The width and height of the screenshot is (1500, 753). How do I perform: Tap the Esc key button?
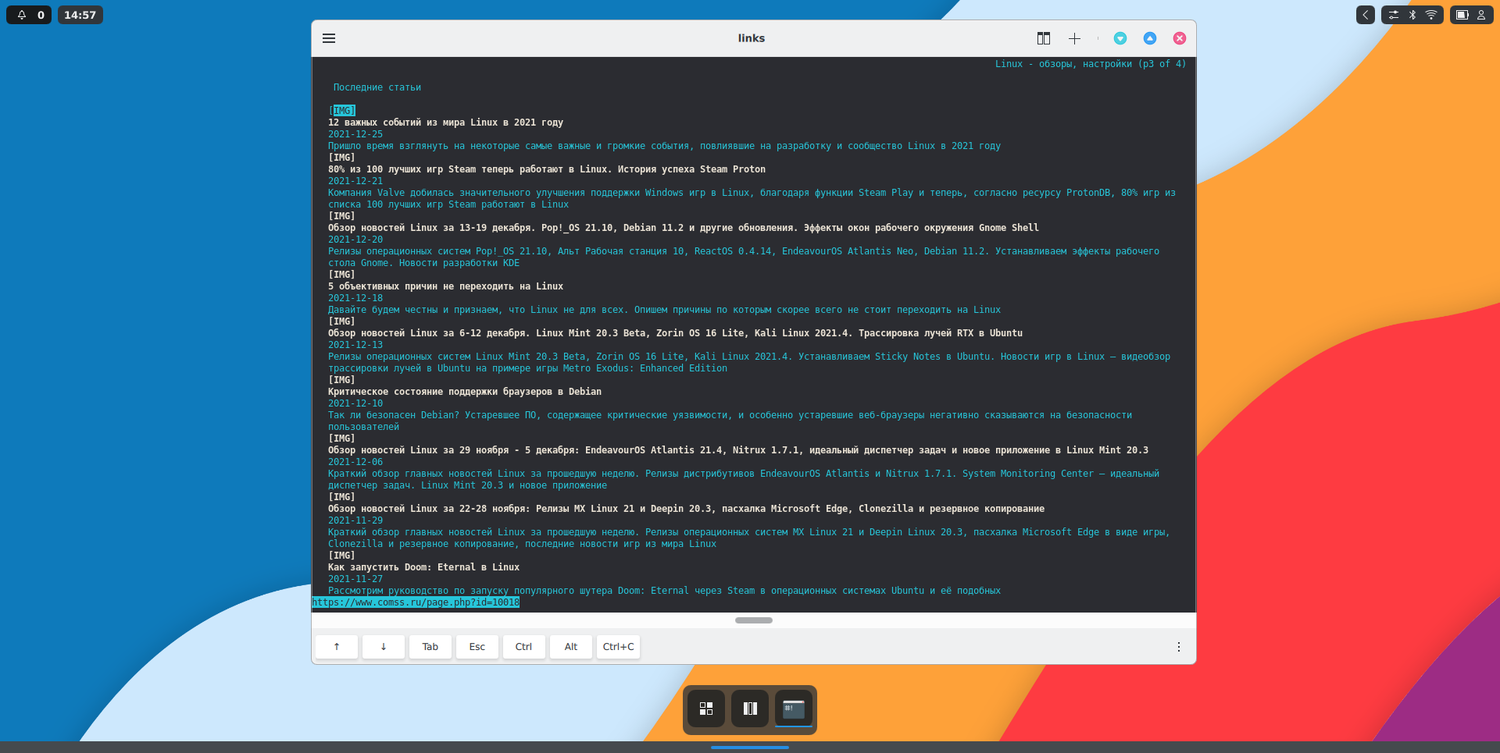point(477,647)
